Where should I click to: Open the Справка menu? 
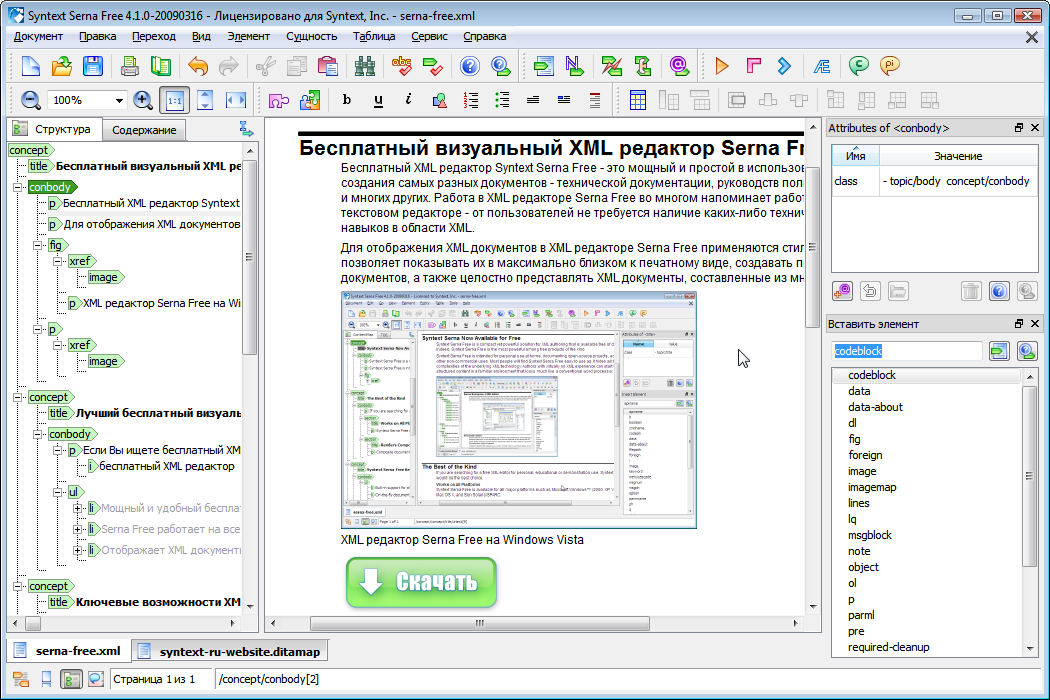(484, 36)
